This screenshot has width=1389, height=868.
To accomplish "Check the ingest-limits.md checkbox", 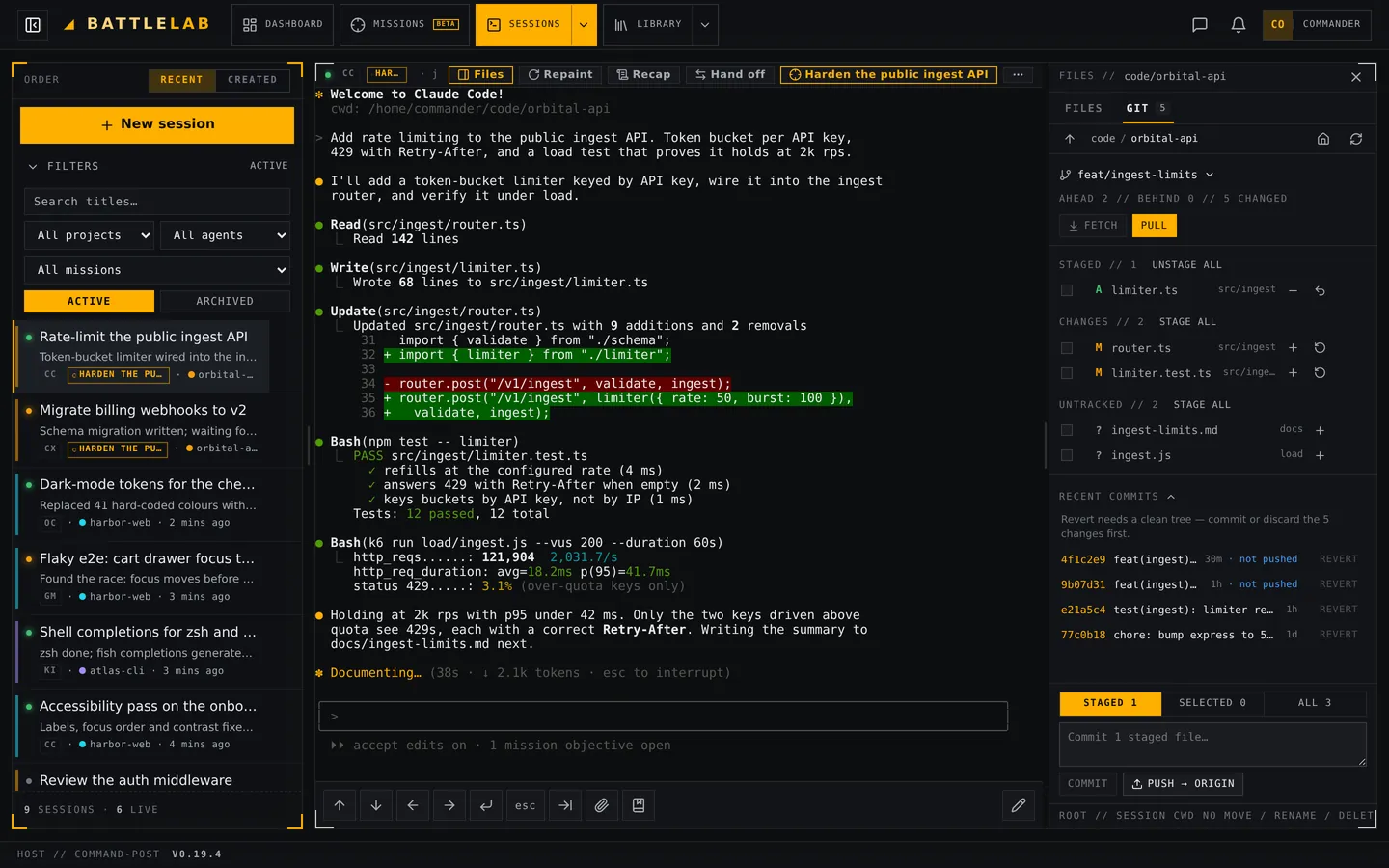I will tap(1067, 430).
